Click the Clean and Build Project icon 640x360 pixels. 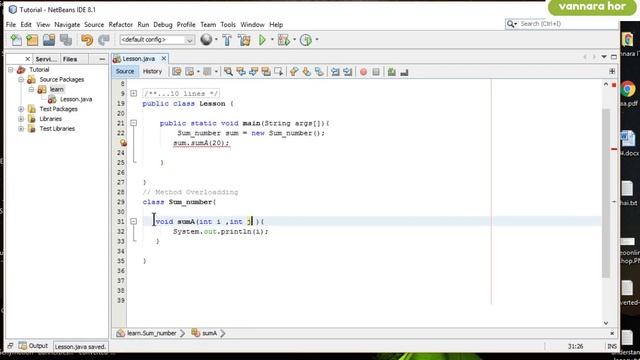click(244, 40)
